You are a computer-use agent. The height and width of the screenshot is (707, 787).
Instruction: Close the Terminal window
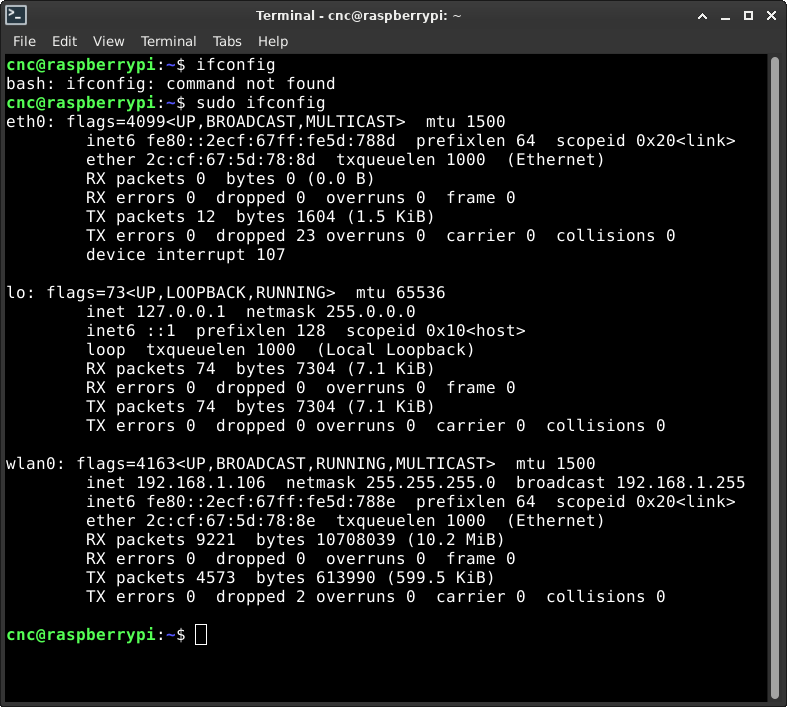(771, 16)
